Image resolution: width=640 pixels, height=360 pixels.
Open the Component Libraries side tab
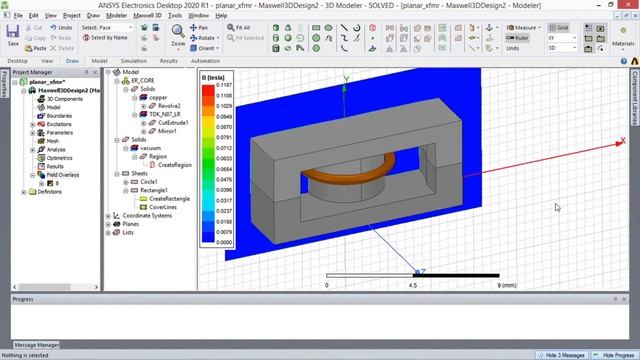[x=635, y=98]
